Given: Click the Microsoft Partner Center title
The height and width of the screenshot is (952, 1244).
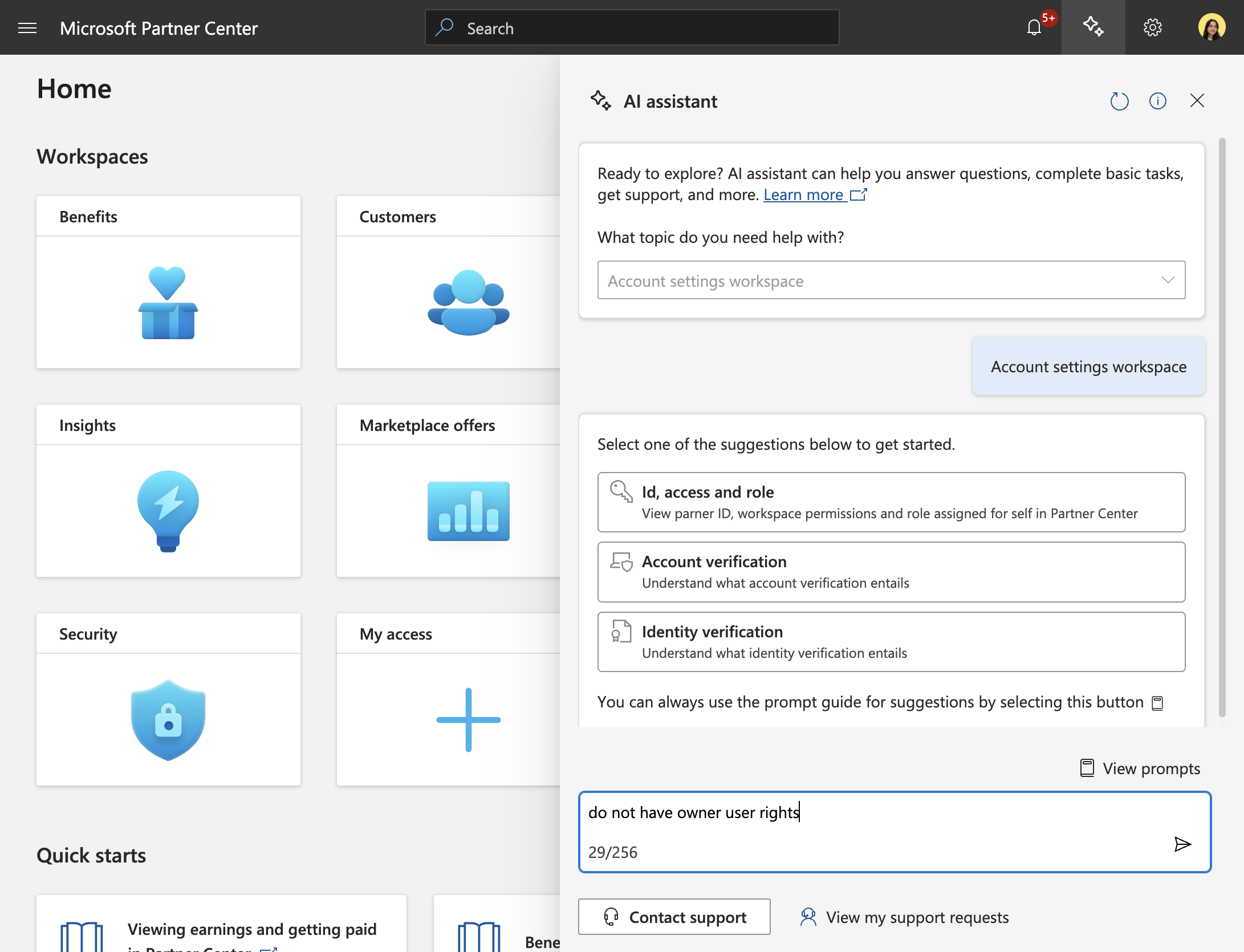Looking at the screenshot, I should (158, 28).
